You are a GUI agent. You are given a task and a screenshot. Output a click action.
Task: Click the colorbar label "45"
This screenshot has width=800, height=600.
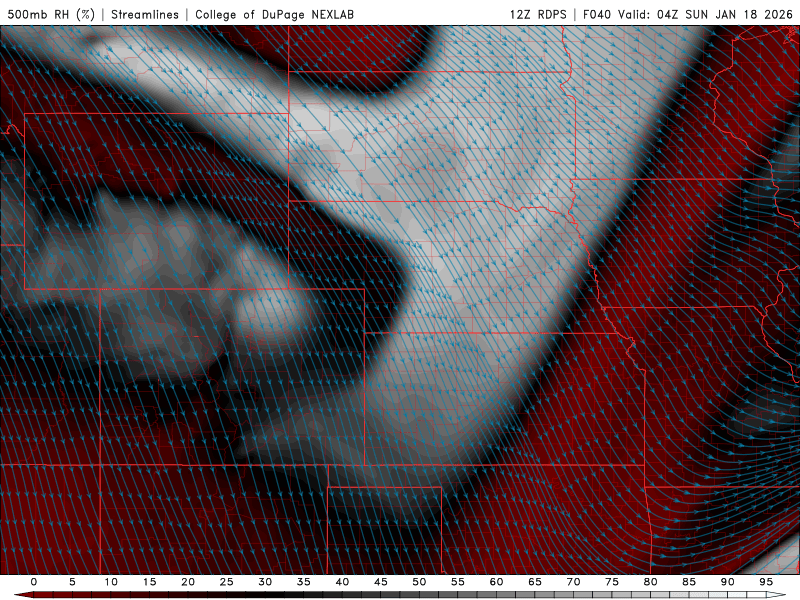click(381, 582)
